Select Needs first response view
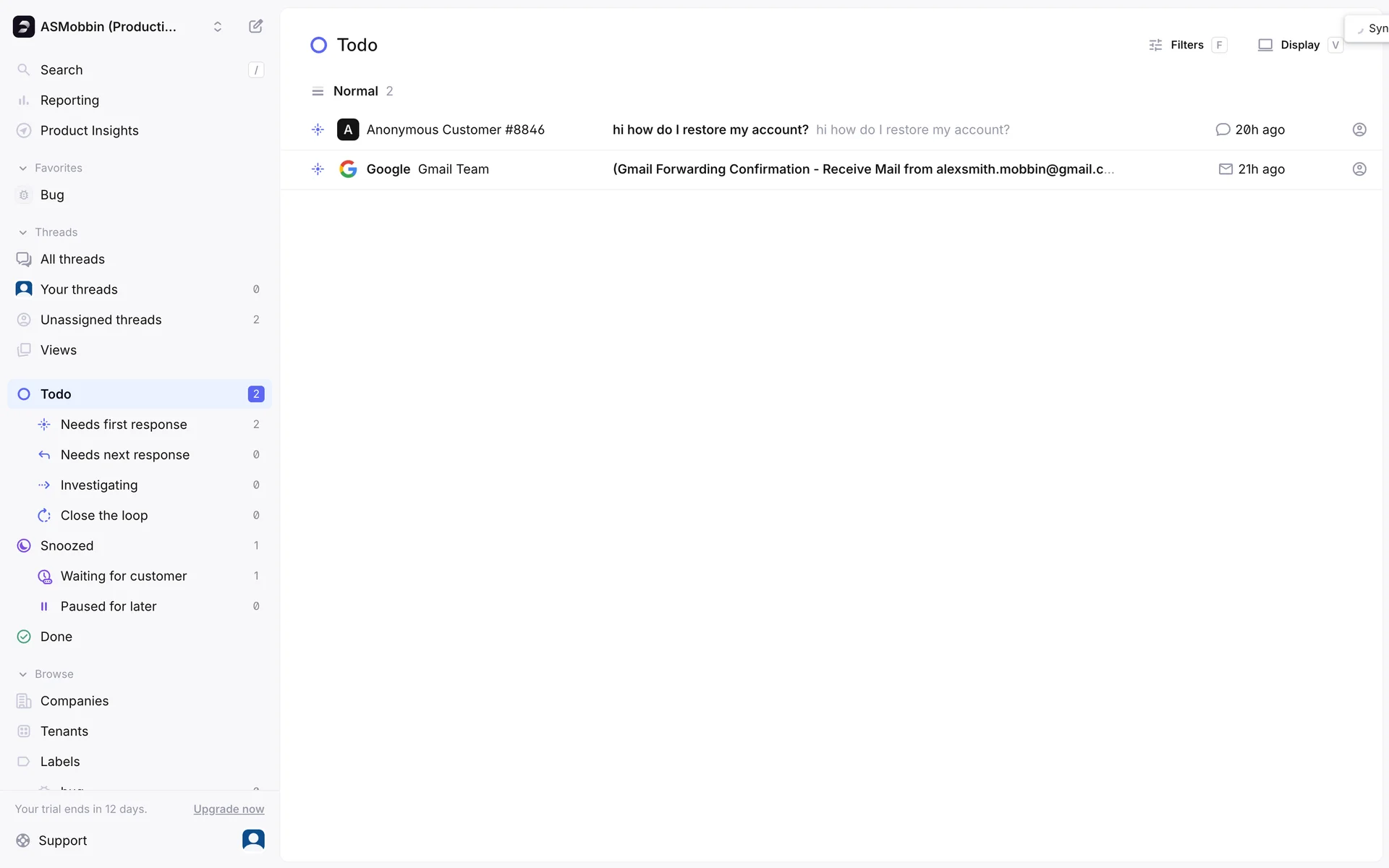Screen dimensions: 1389x868 pyautogui.click(x=124, y=425)
